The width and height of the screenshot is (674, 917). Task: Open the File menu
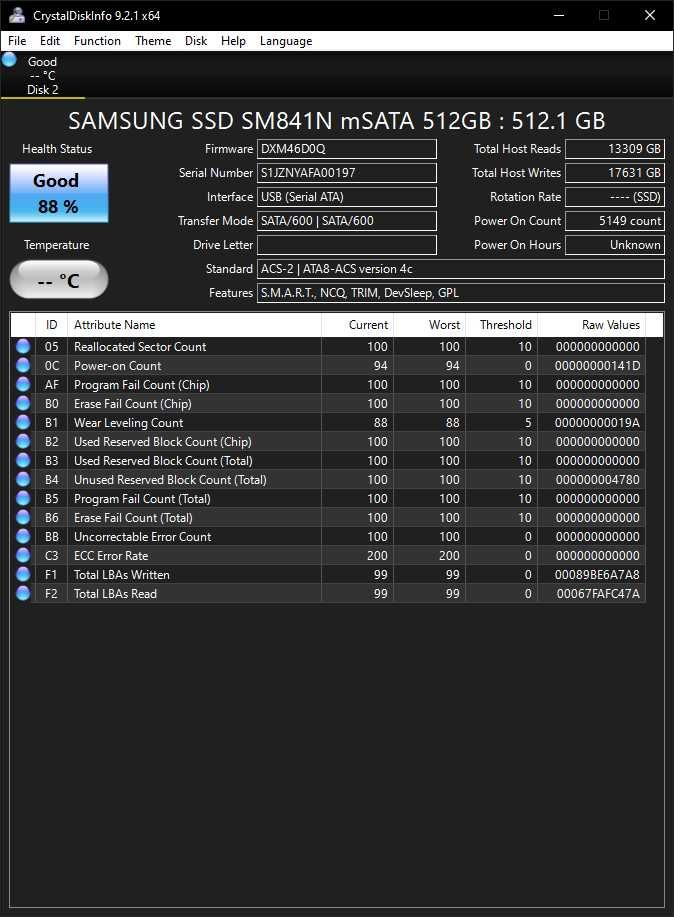(17, 41)
